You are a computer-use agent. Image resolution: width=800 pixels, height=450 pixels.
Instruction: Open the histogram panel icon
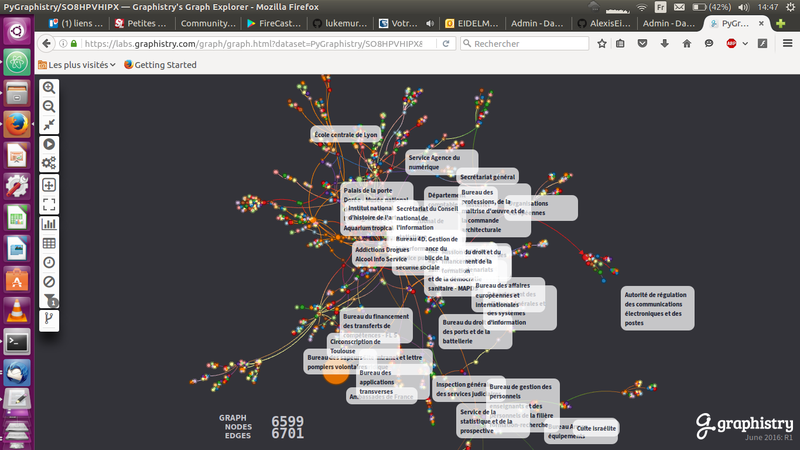tap(49, 224)
